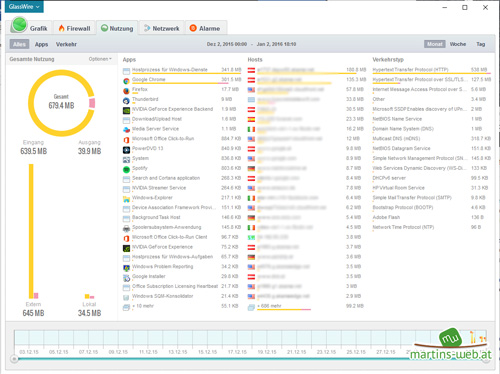This screenshot has height=374, width=500.
Task: Open the GlassWire menu dropdown
Action: pos(24,6)
